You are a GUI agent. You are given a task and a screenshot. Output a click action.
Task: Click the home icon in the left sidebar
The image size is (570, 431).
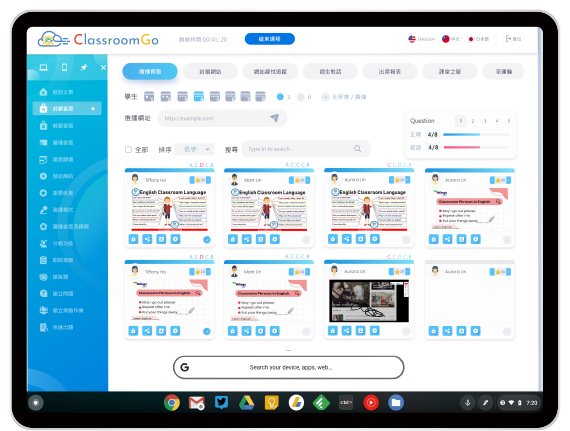coord(43,92)
